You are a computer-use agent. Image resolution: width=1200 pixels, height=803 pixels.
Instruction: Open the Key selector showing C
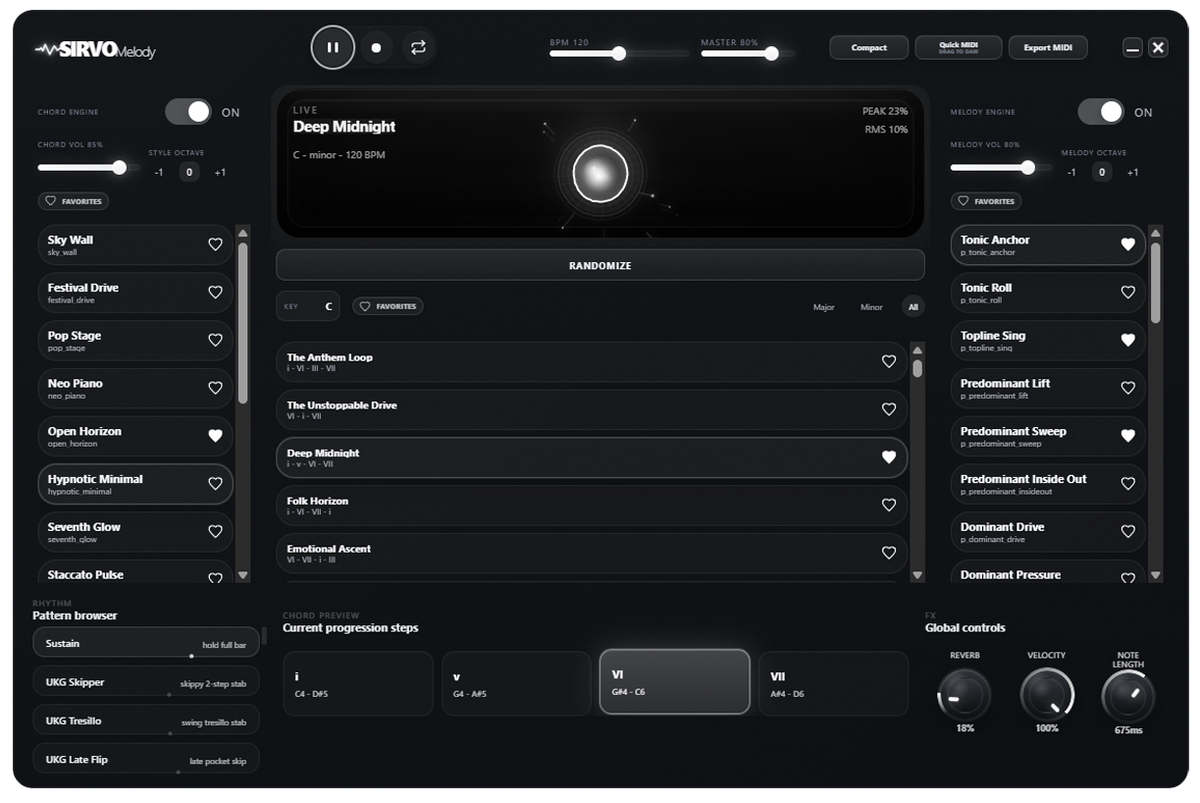point(308,306)
